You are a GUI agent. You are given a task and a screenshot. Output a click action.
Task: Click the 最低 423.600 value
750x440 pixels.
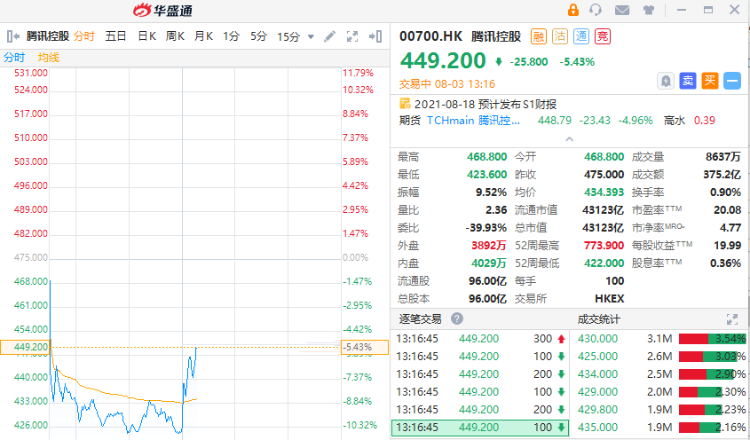click(x=486, y=175)
